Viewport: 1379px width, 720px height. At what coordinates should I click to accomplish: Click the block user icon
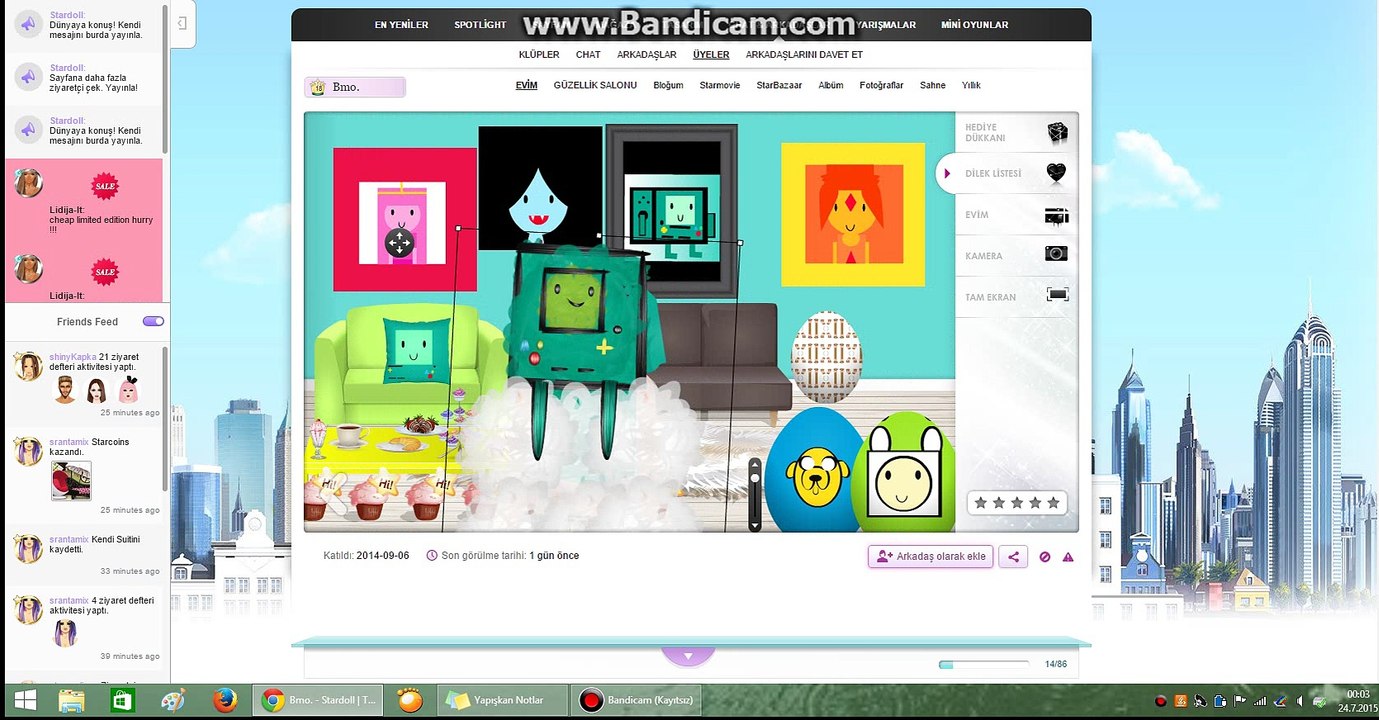1045,557
